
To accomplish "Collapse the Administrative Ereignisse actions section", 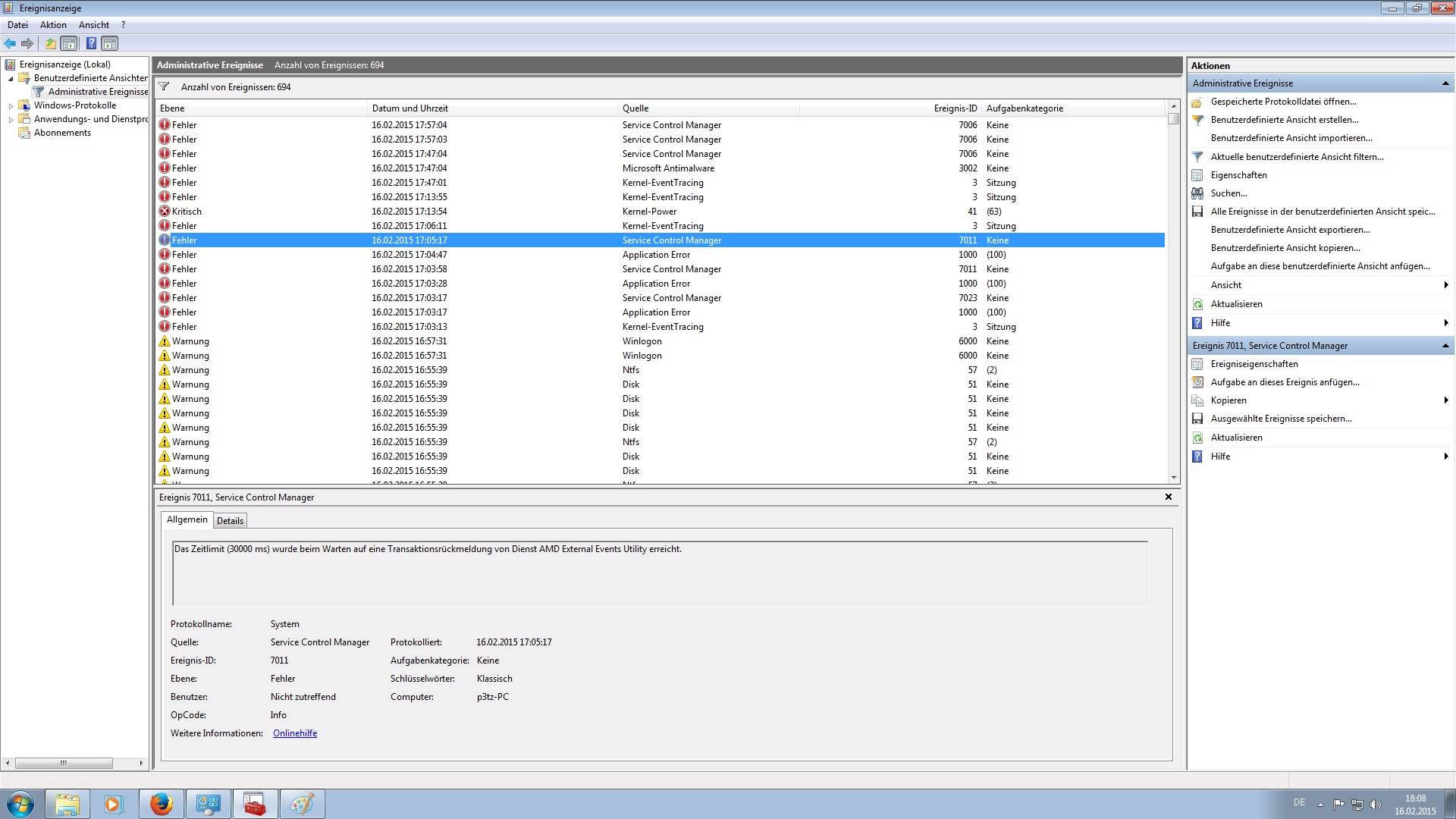I will click(1445, 83).
